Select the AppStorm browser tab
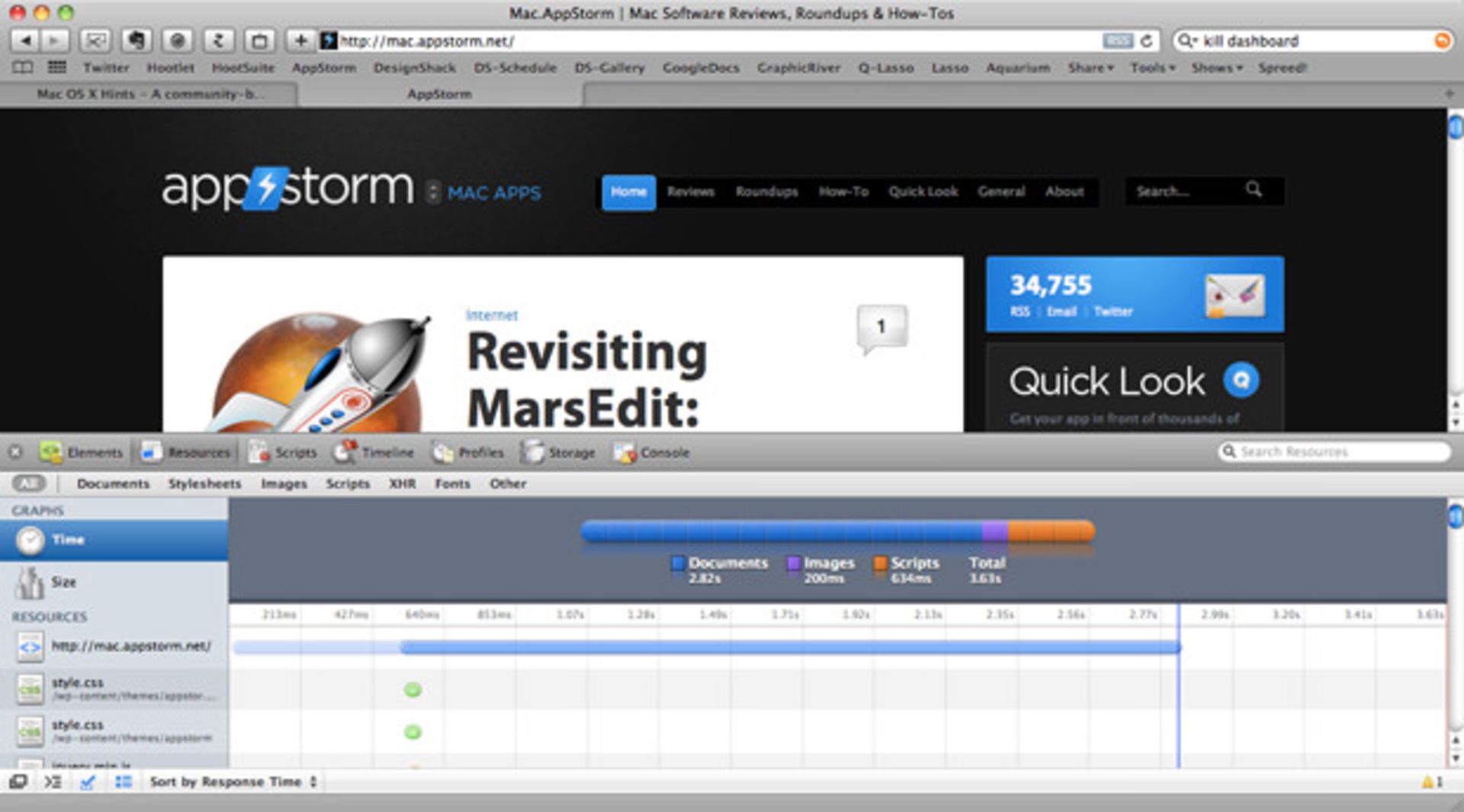This screenshot has height=812, width=1464. click(x=440, y=94)
